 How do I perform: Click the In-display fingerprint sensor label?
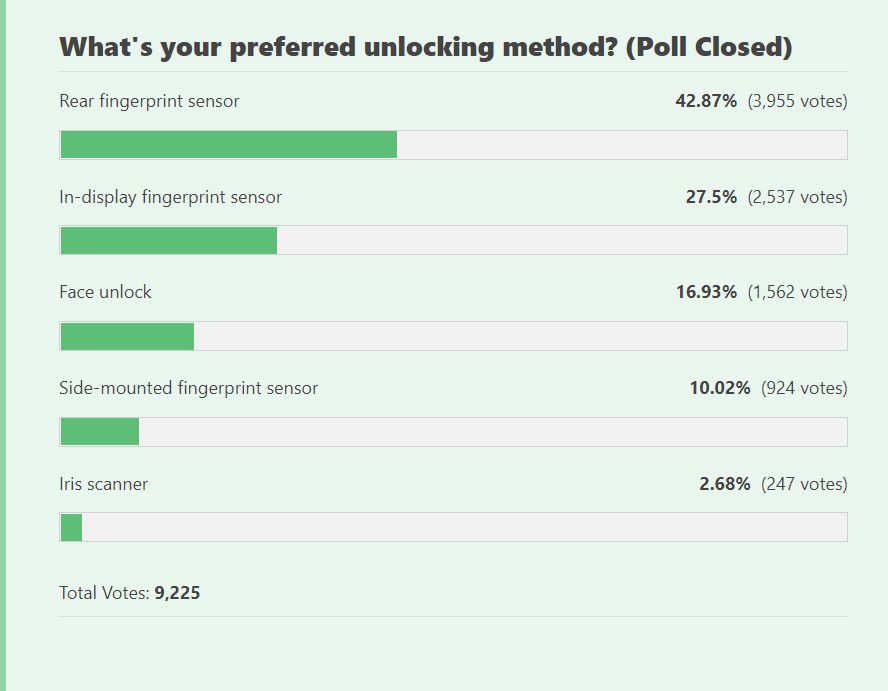(170, 197)
